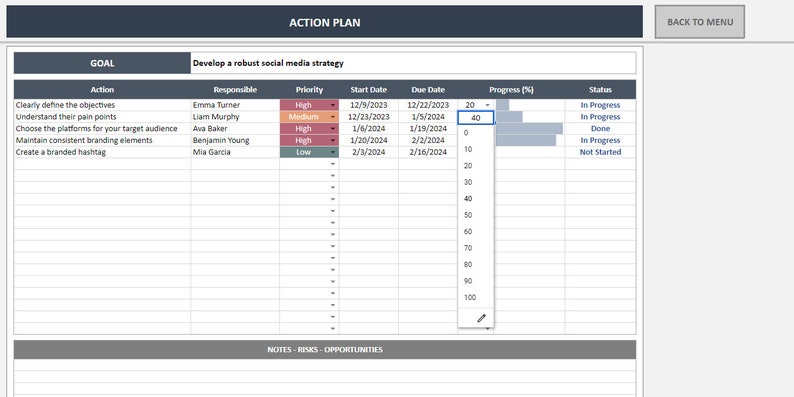Viewport: 794px width, 397px height.
Task: Select 70 in the progress list
Action: 468,248
